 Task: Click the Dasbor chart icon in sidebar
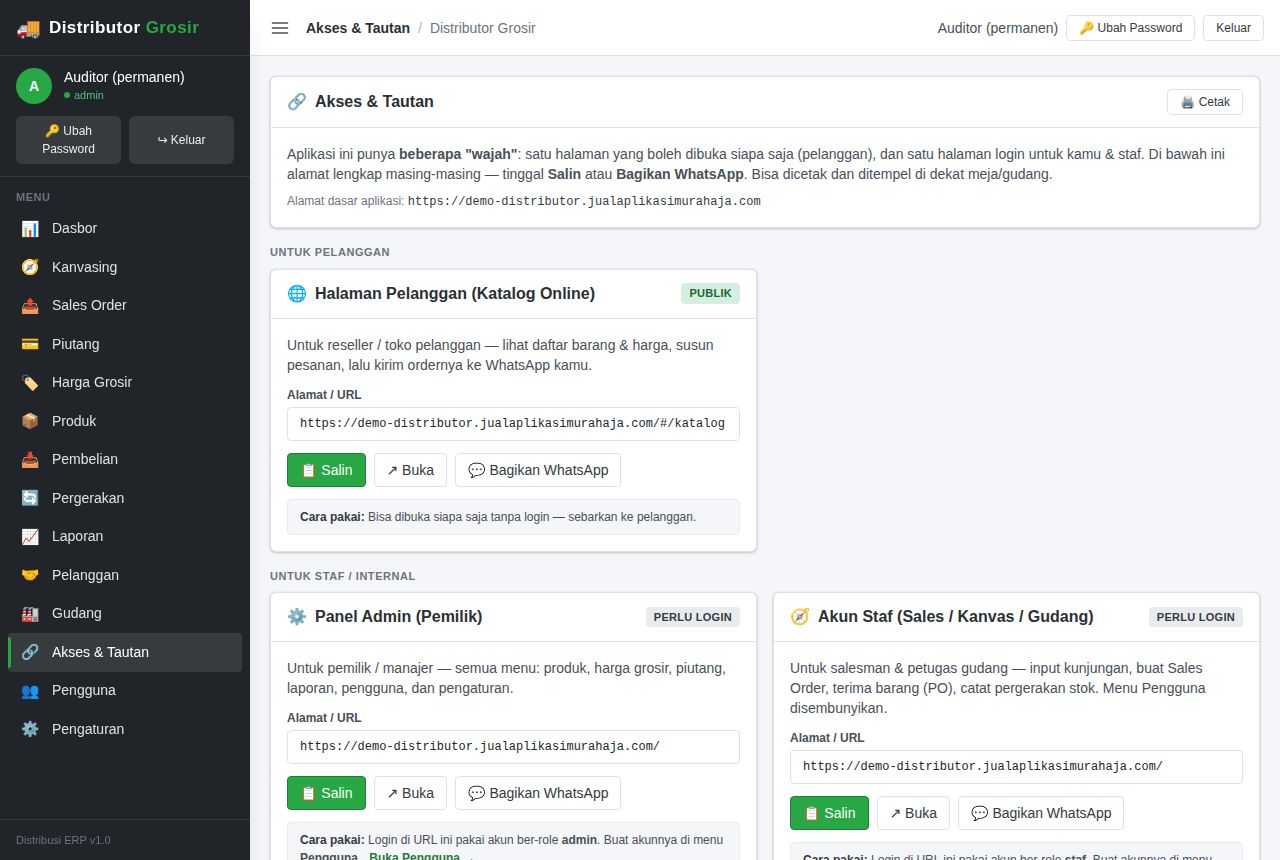point(30,228)
